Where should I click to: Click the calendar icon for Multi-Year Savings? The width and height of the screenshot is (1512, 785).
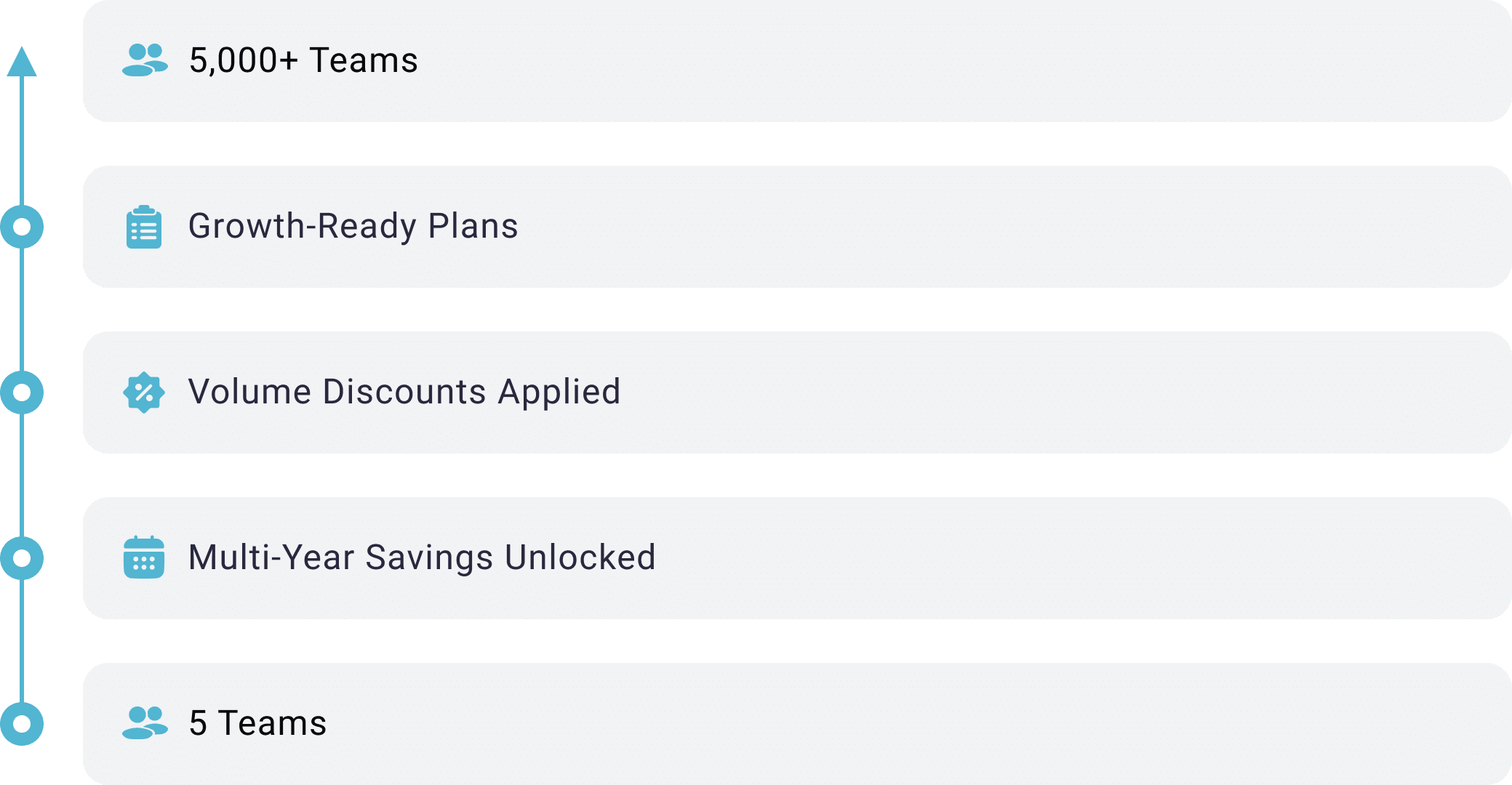(144, 557)
